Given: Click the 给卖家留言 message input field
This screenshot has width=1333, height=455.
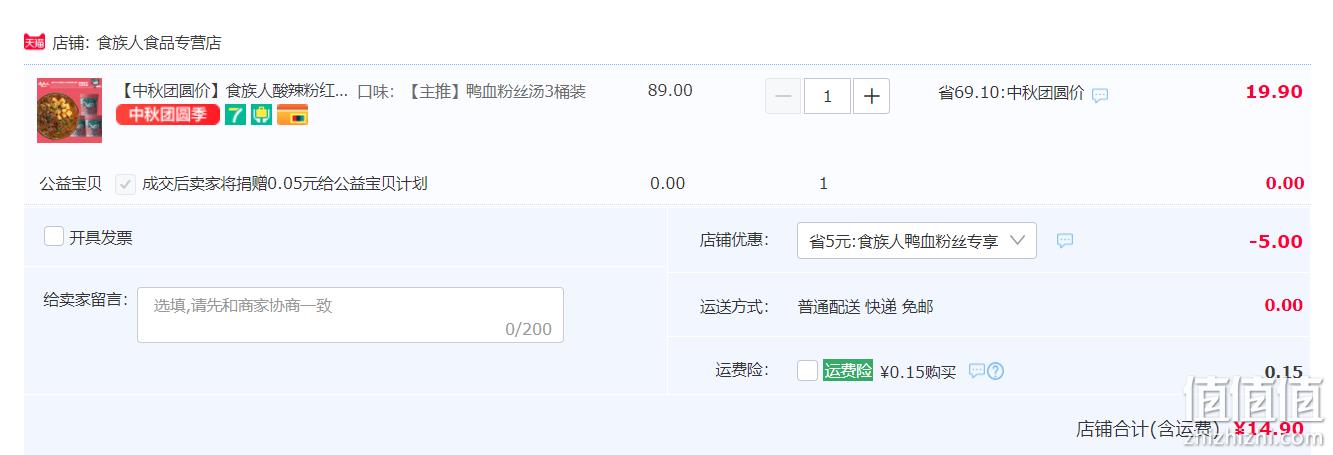Looking at the screenshot, I should click(350, 315).
